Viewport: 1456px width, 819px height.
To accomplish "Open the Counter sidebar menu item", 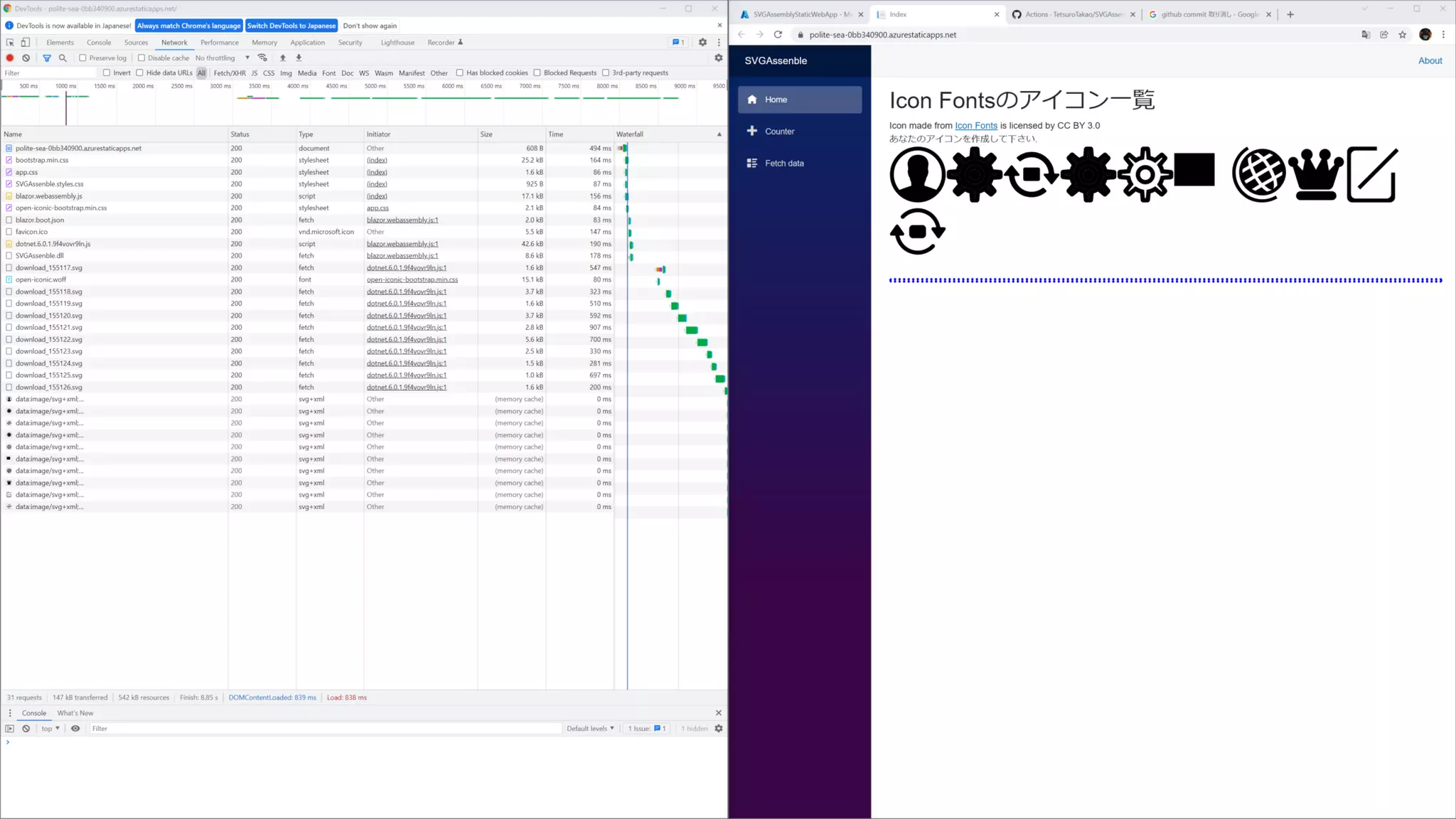I will coord(779,132).
